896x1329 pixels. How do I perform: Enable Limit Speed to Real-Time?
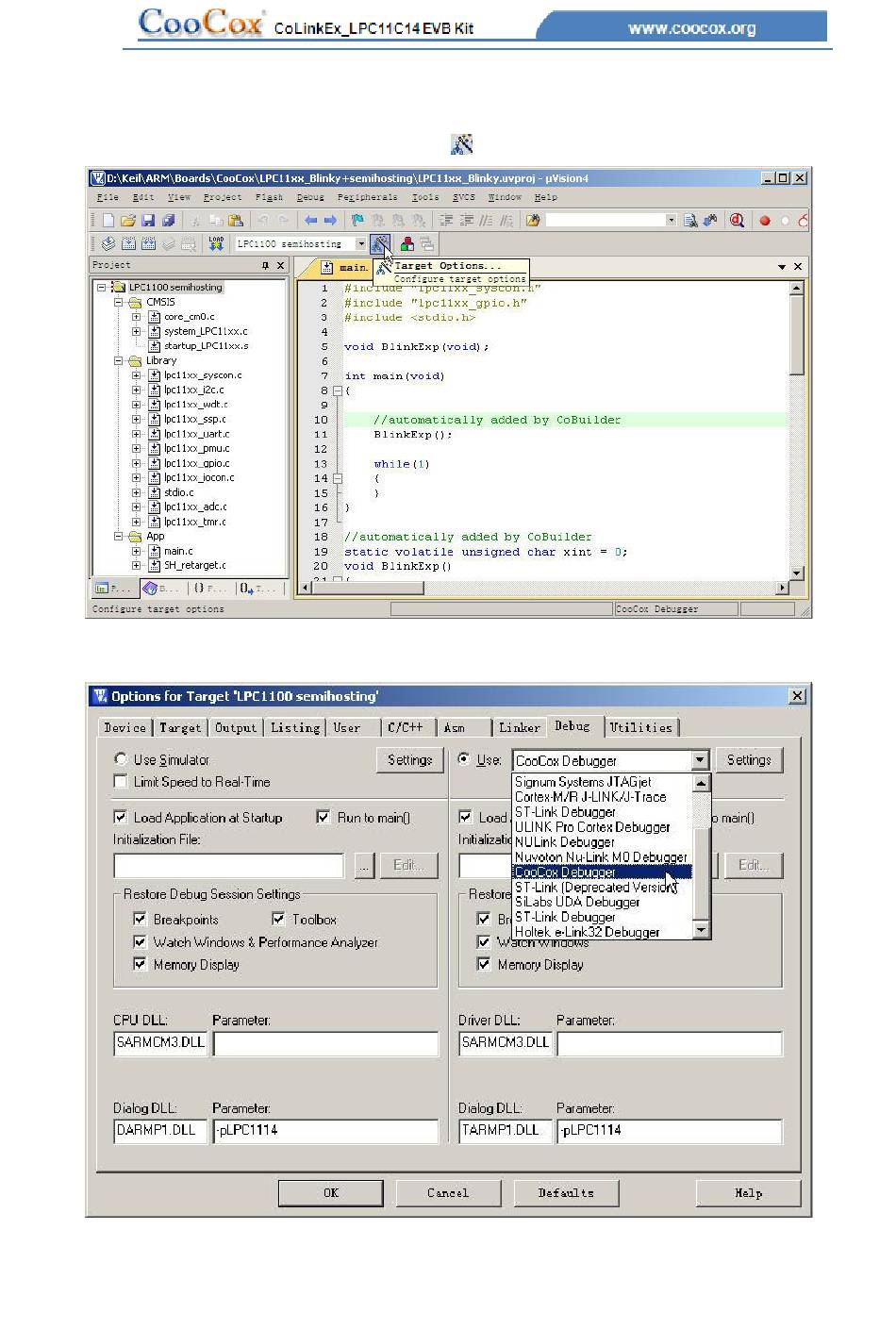click(x=120, y=782)
